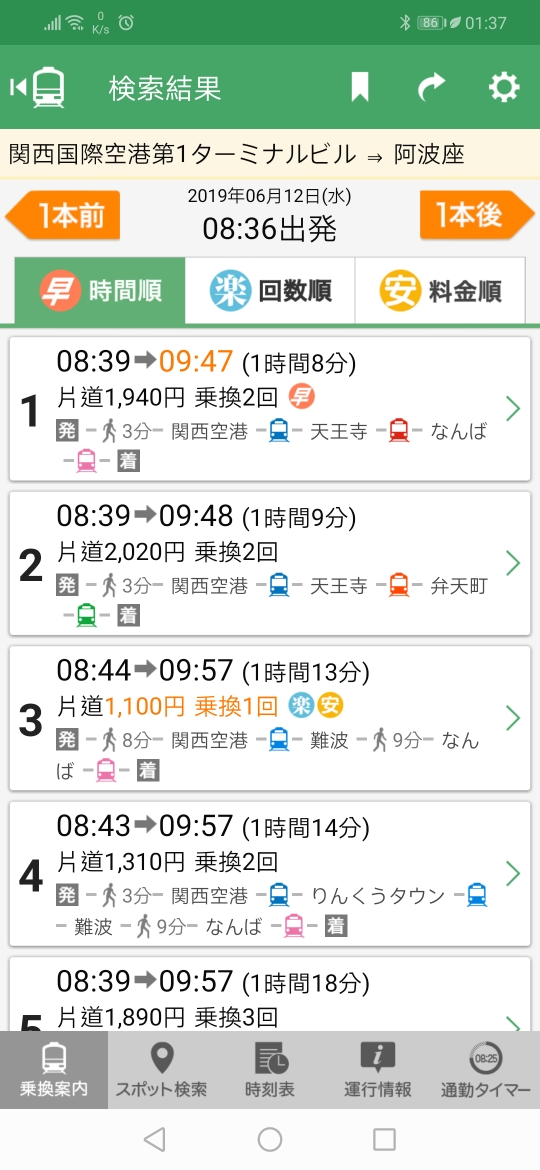Bookmark this search result
Viewport: 540px width, 1170px height.
360,88
